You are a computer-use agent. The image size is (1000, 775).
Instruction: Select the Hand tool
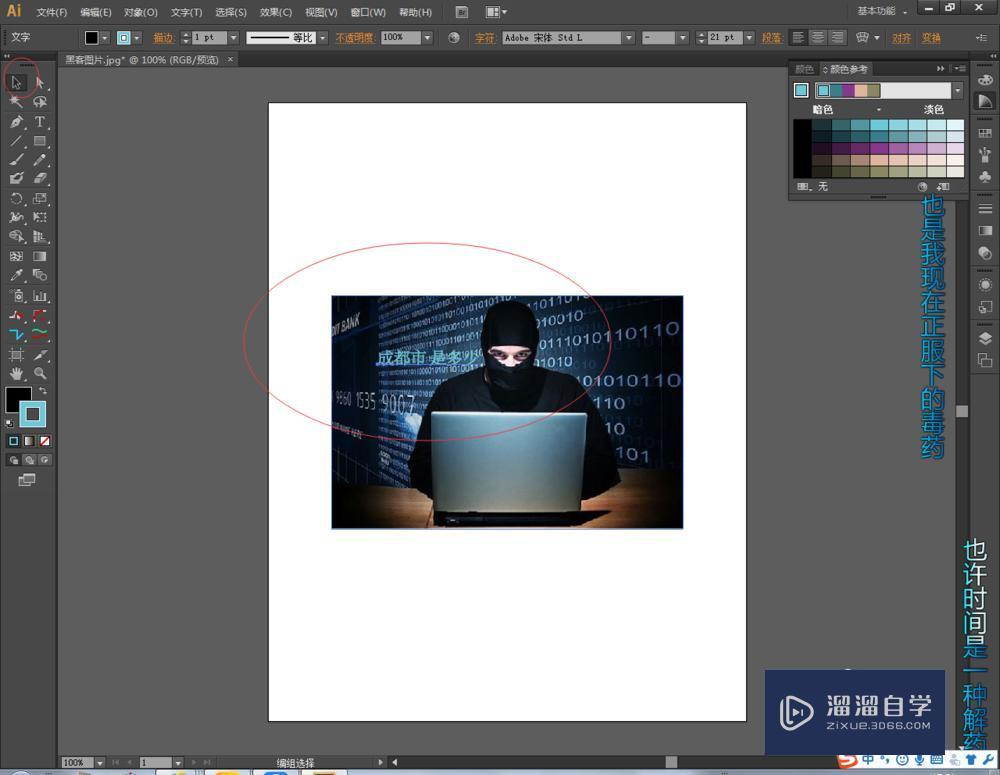(17, 374)
